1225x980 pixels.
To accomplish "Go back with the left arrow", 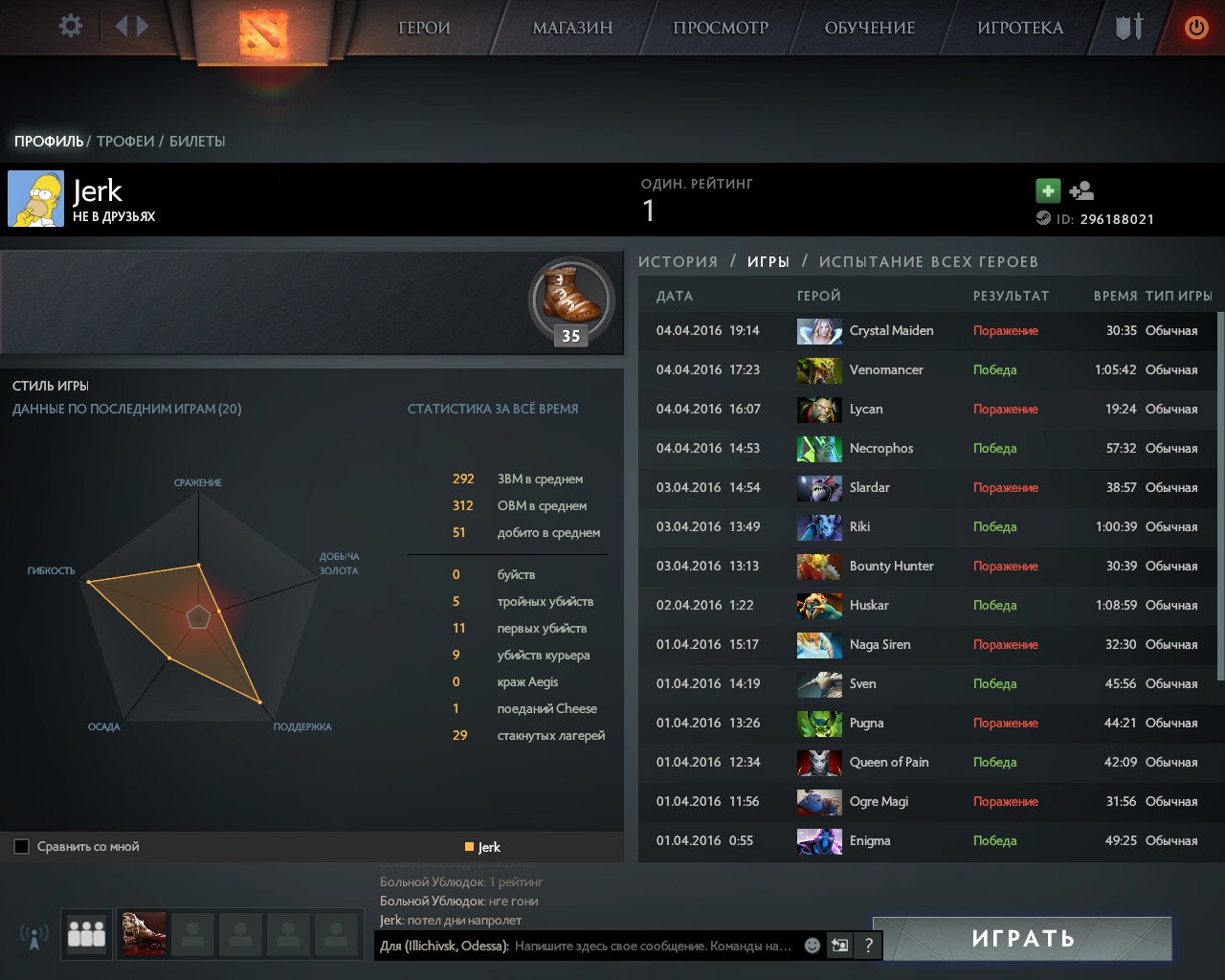I will (122, 26).
